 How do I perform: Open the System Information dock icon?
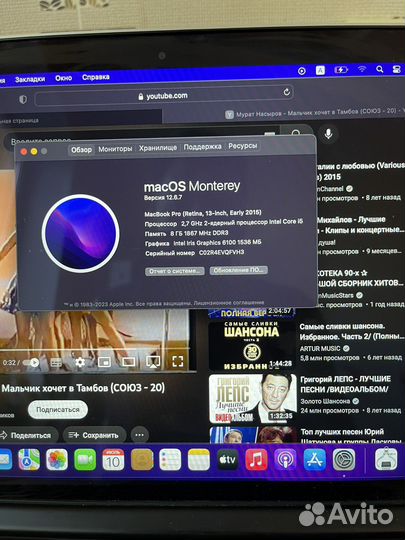tap(386, 459)
